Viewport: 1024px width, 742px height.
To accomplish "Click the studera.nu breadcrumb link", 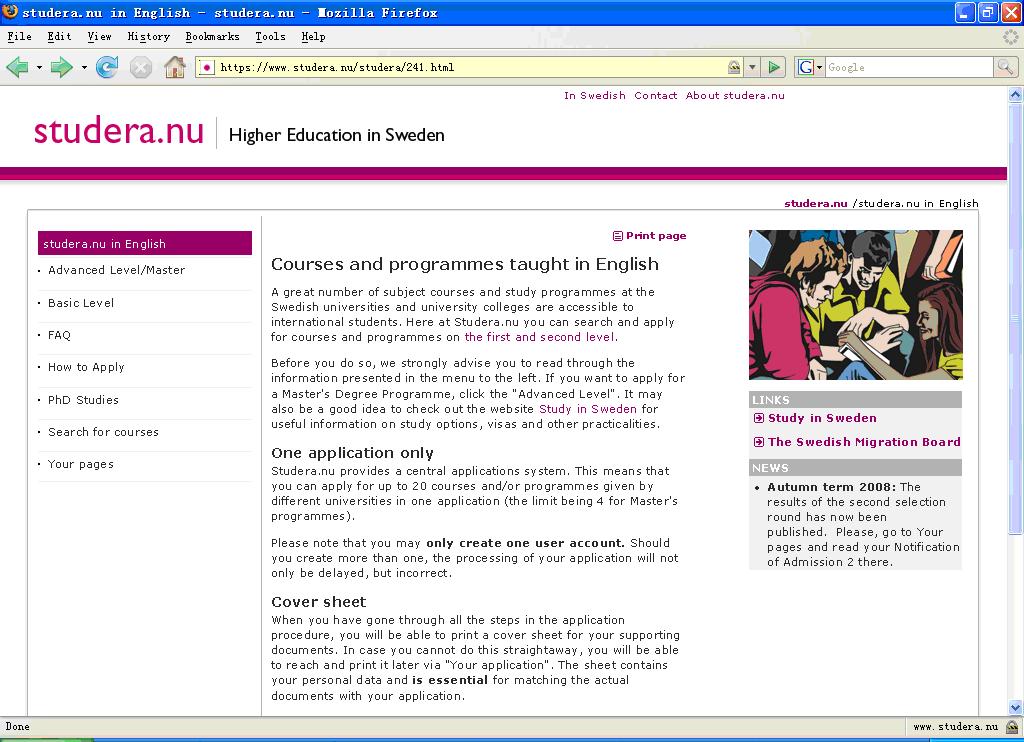I will pyautogui.click(x=816, y=203).
